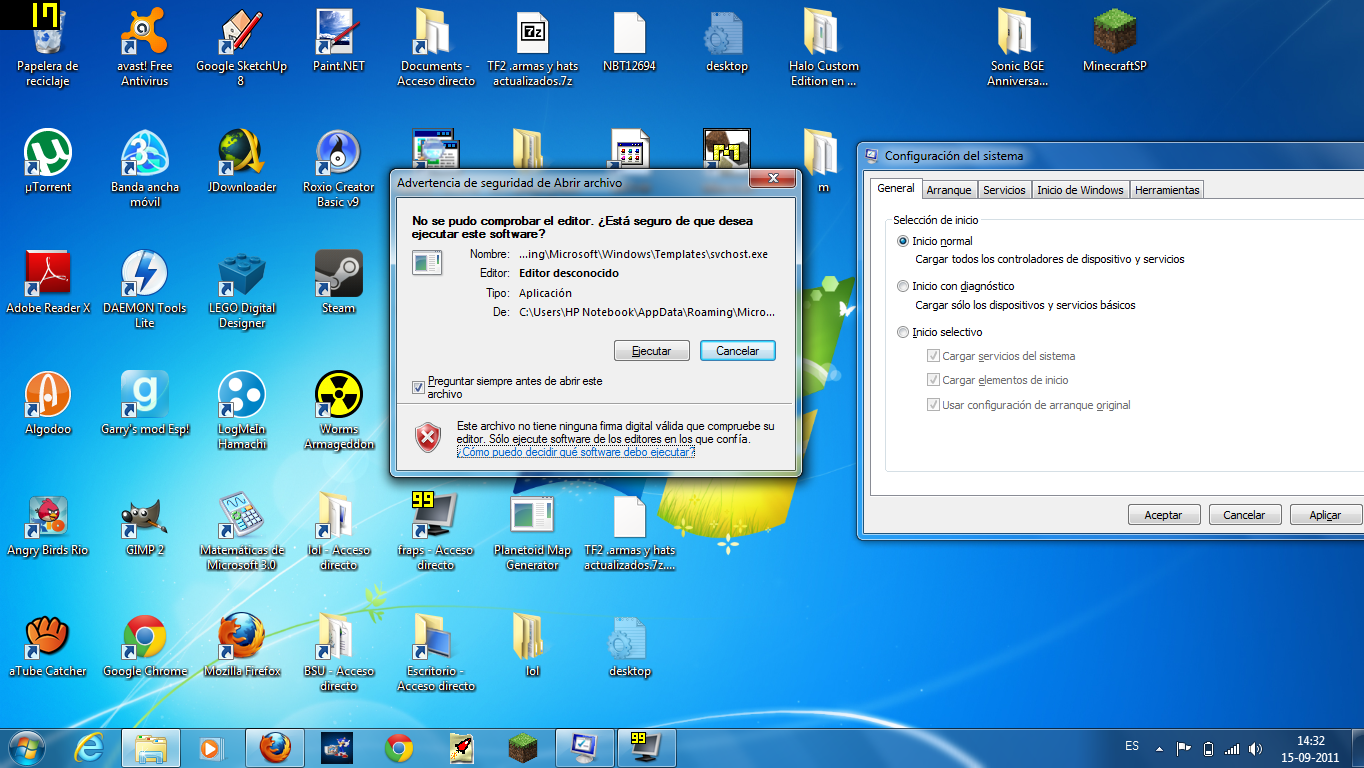Open the GIMP 2 desktop shortcut
Image resolution: width=1364 pixels, height=768 pixels.
click(145, 525)
